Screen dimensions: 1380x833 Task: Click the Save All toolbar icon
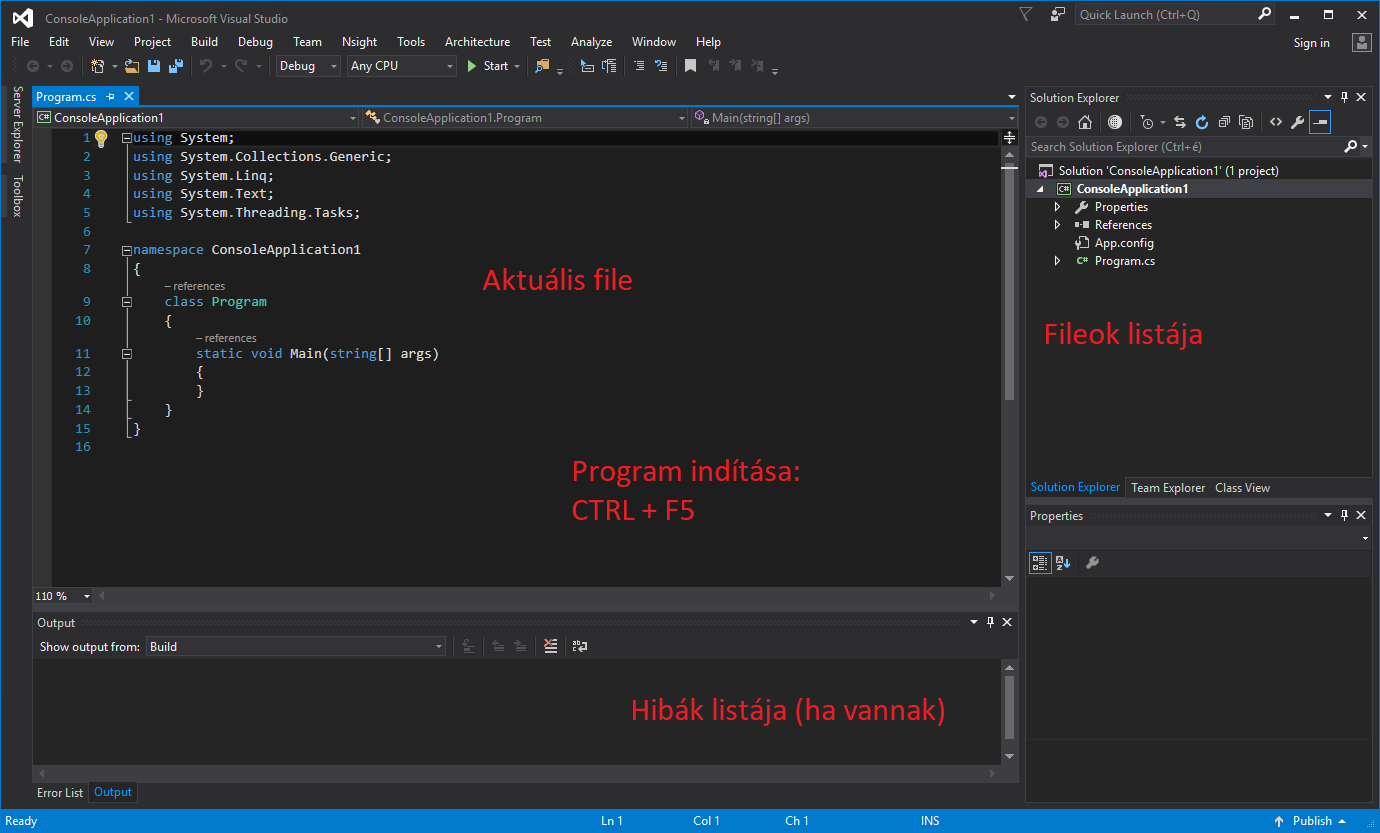click(176, 66)
